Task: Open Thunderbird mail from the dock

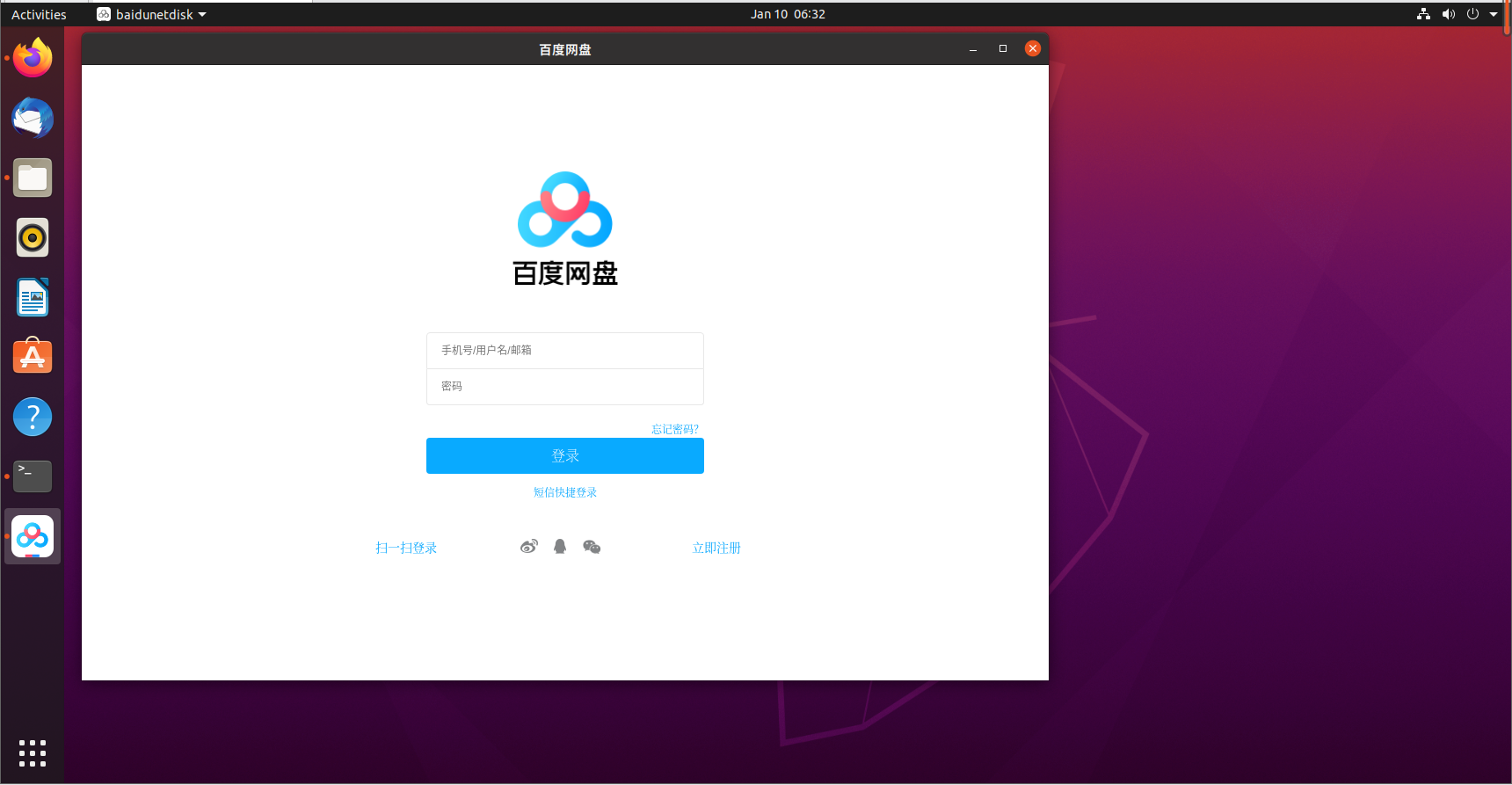Action: tap(33, 118)
